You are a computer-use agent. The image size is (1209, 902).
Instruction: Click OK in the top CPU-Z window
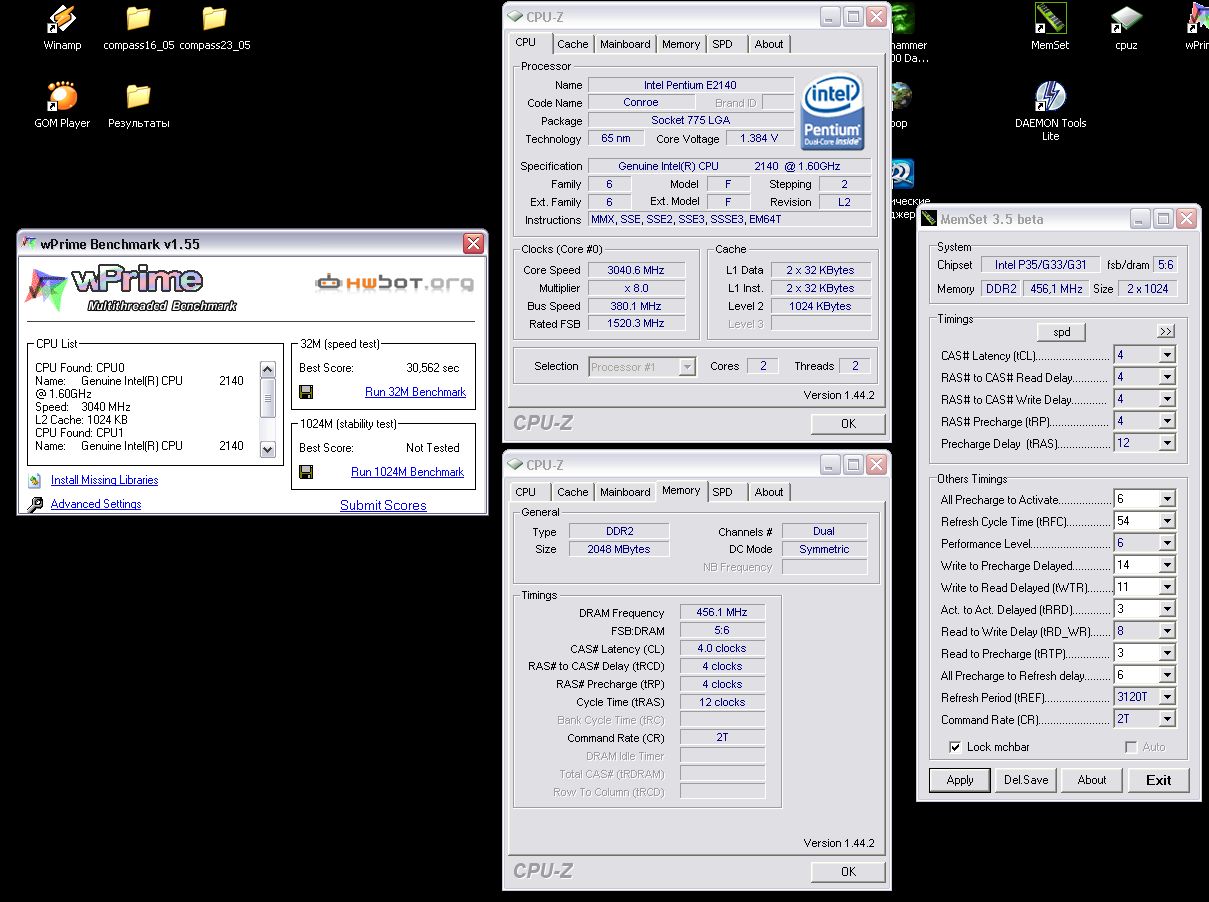[848, 423]
